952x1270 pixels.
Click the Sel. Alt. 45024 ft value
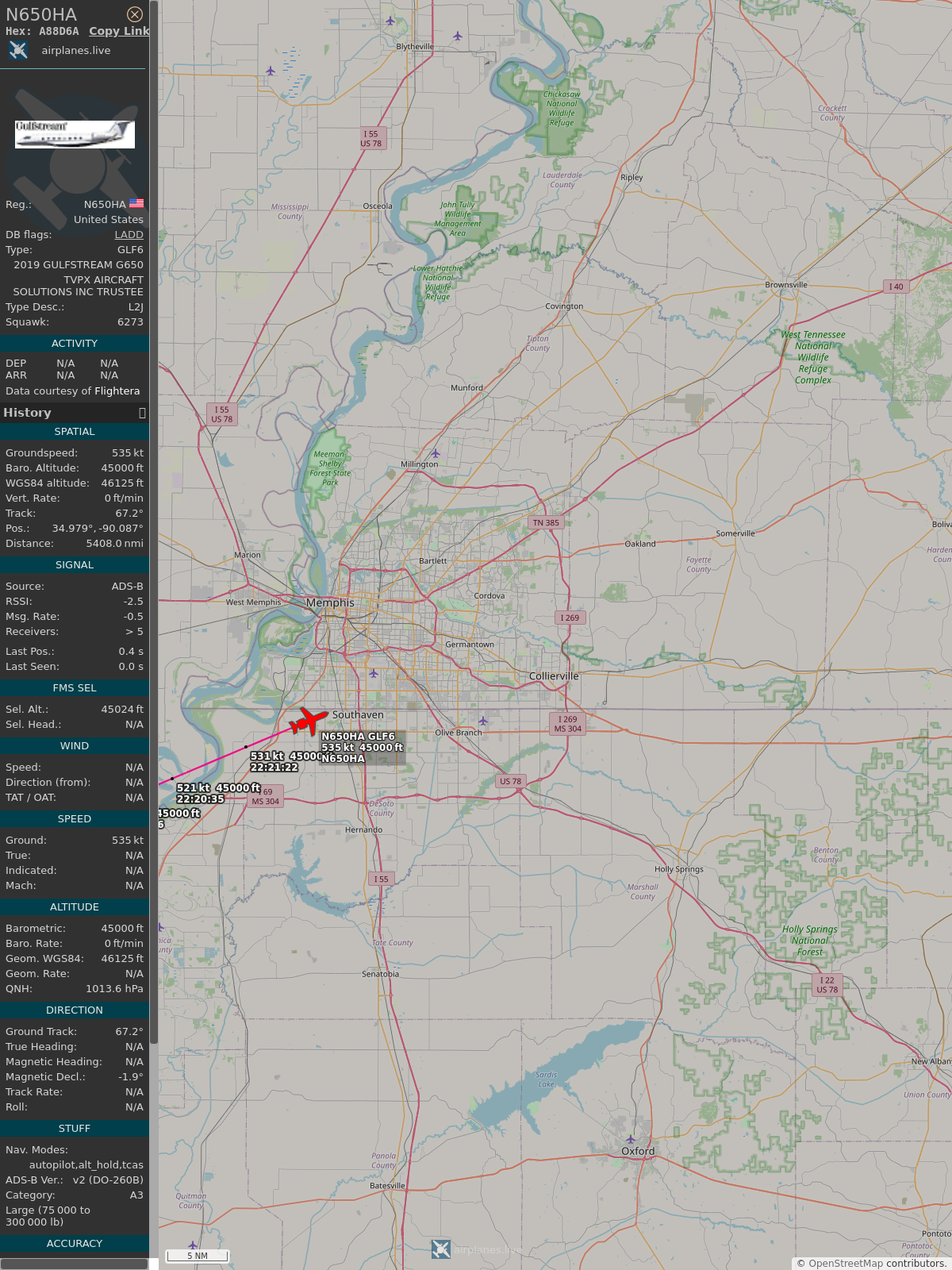[122, 710]
